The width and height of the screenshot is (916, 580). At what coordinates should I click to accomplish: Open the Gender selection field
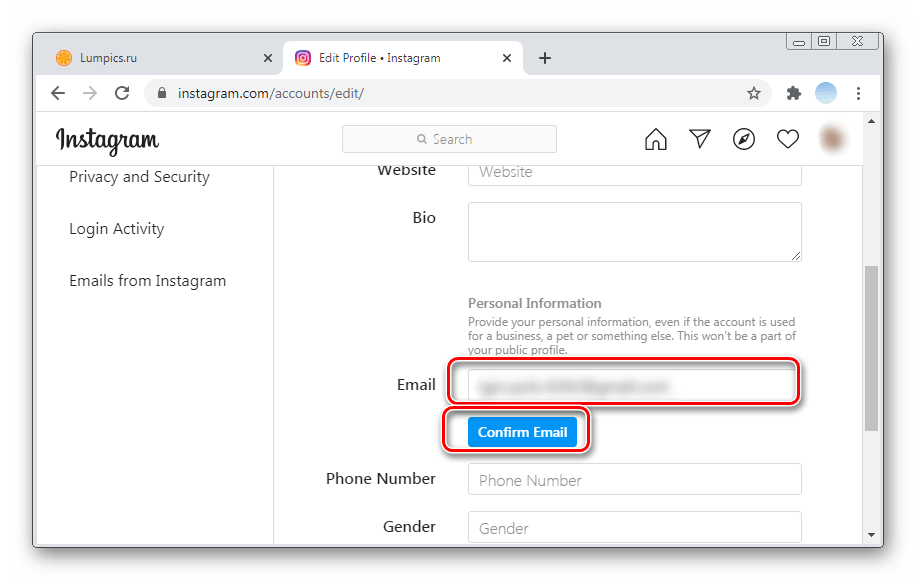coord(634,528)
